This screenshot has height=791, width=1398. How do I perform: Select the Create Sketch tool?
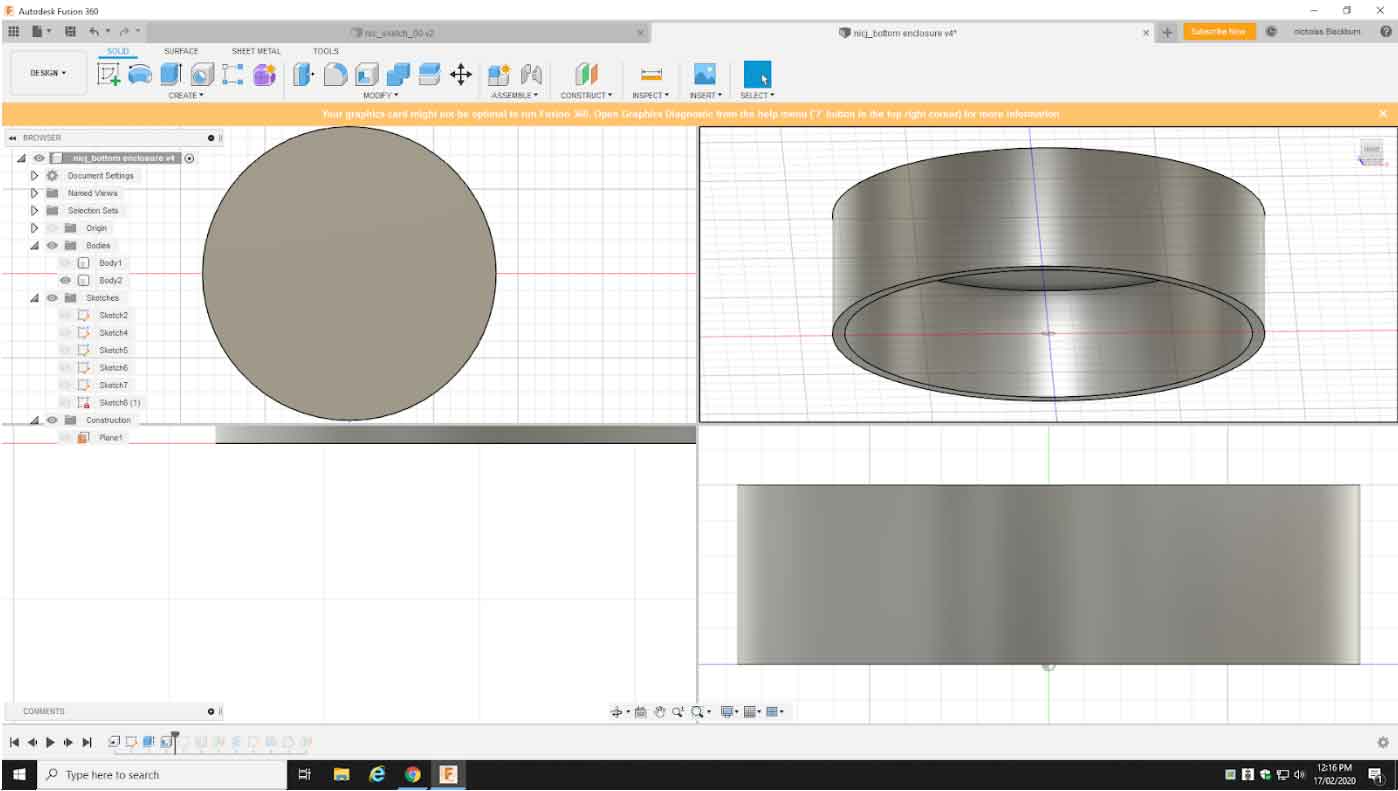click(x=108, y=74)
